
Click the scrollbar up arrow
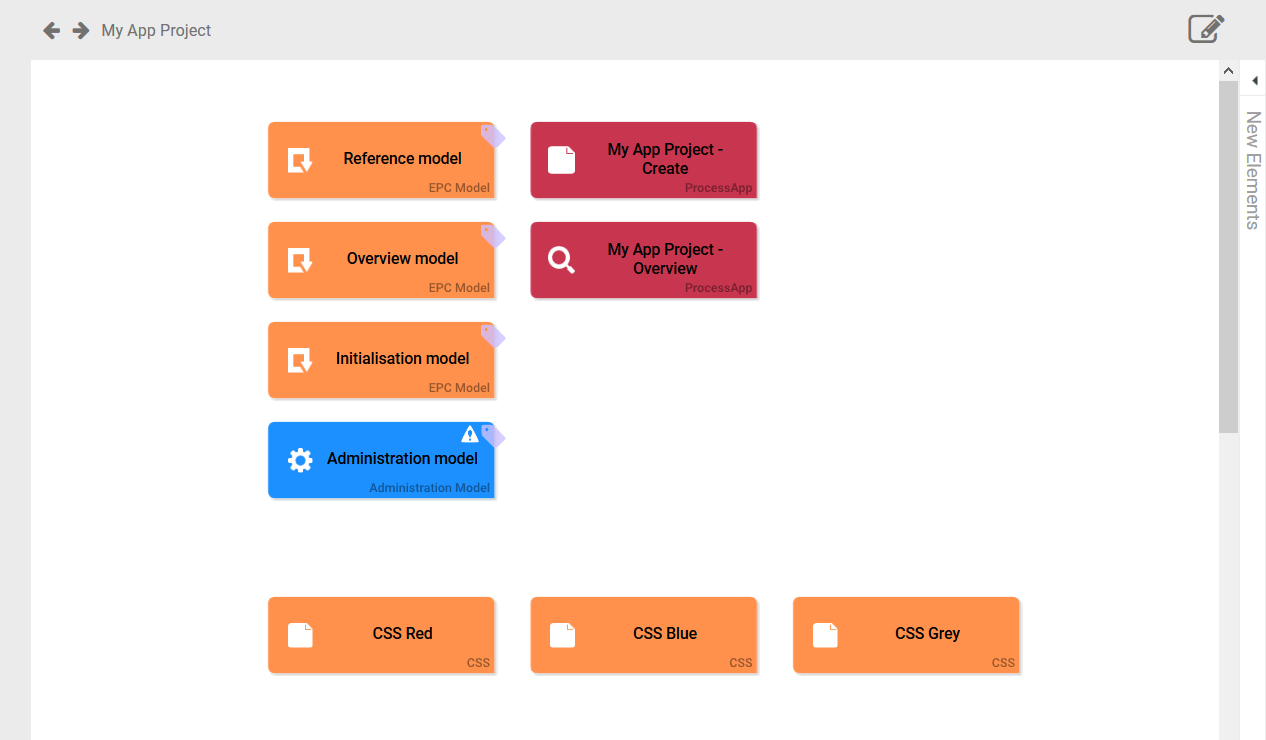pyautogui.click(x=1228, y=70)
